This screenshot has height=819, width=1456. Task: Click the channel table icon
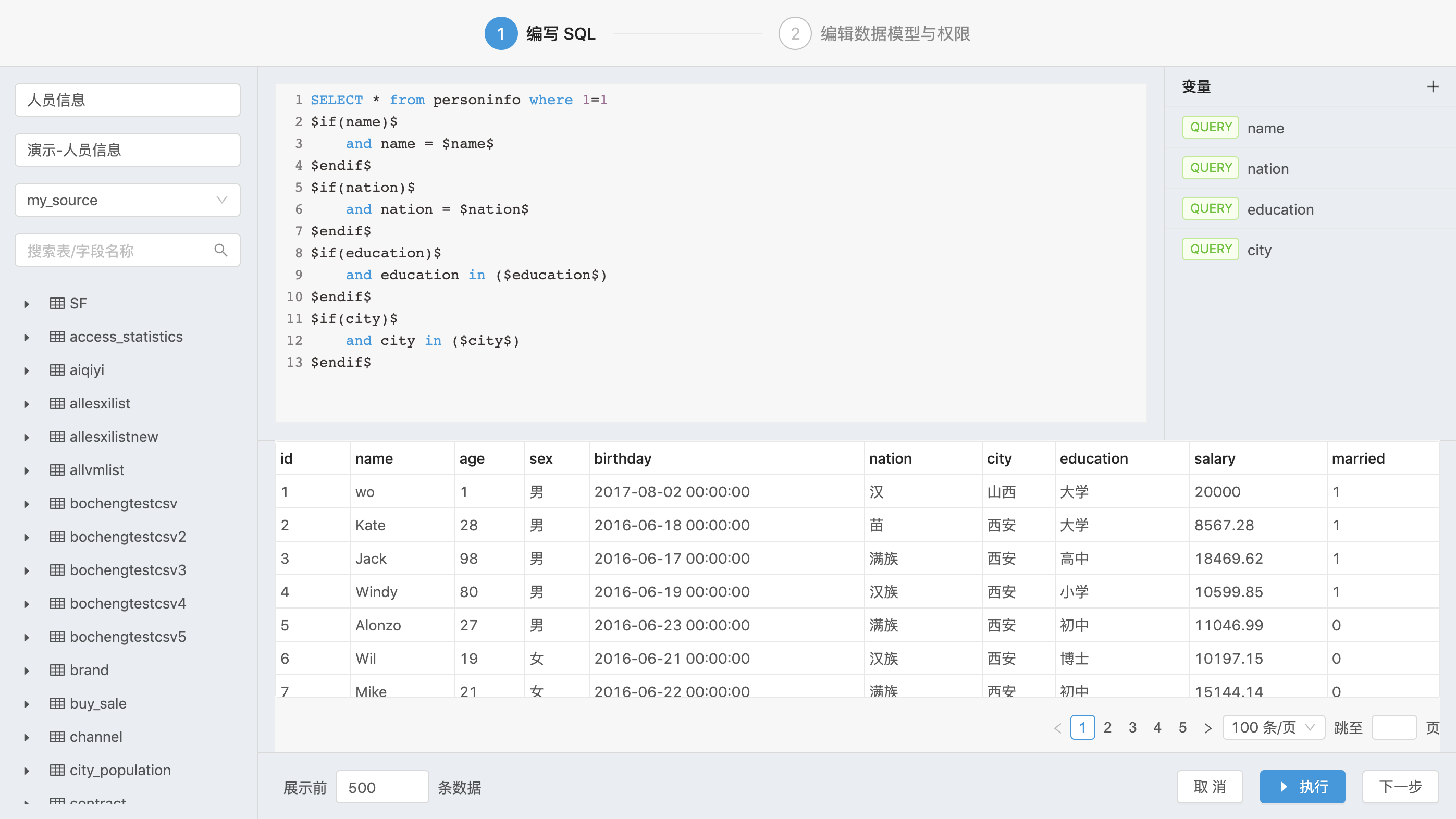click(x=56, y=737)
